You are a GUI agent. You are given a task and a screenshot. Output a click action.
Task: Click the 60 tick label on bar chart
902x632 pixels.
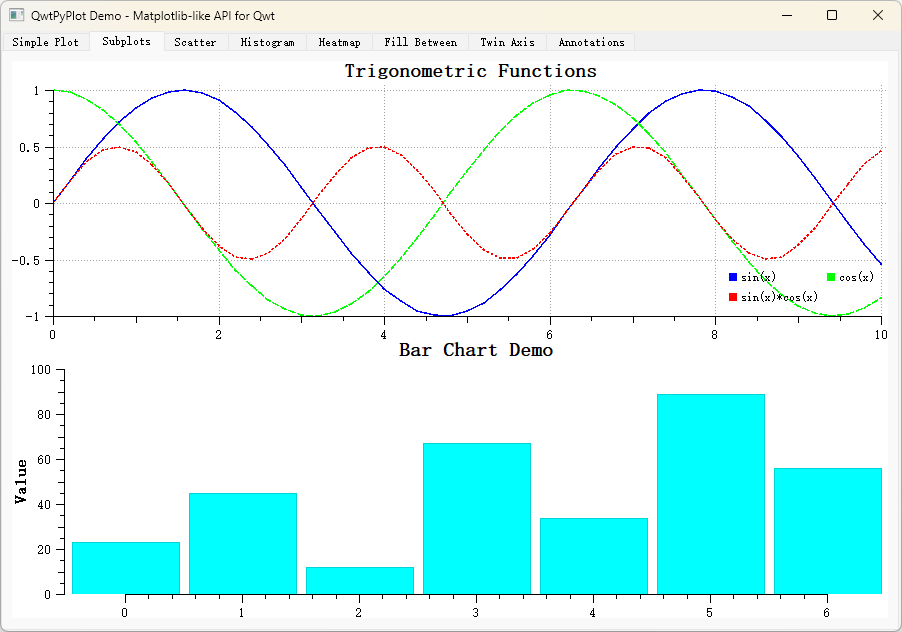44,459
